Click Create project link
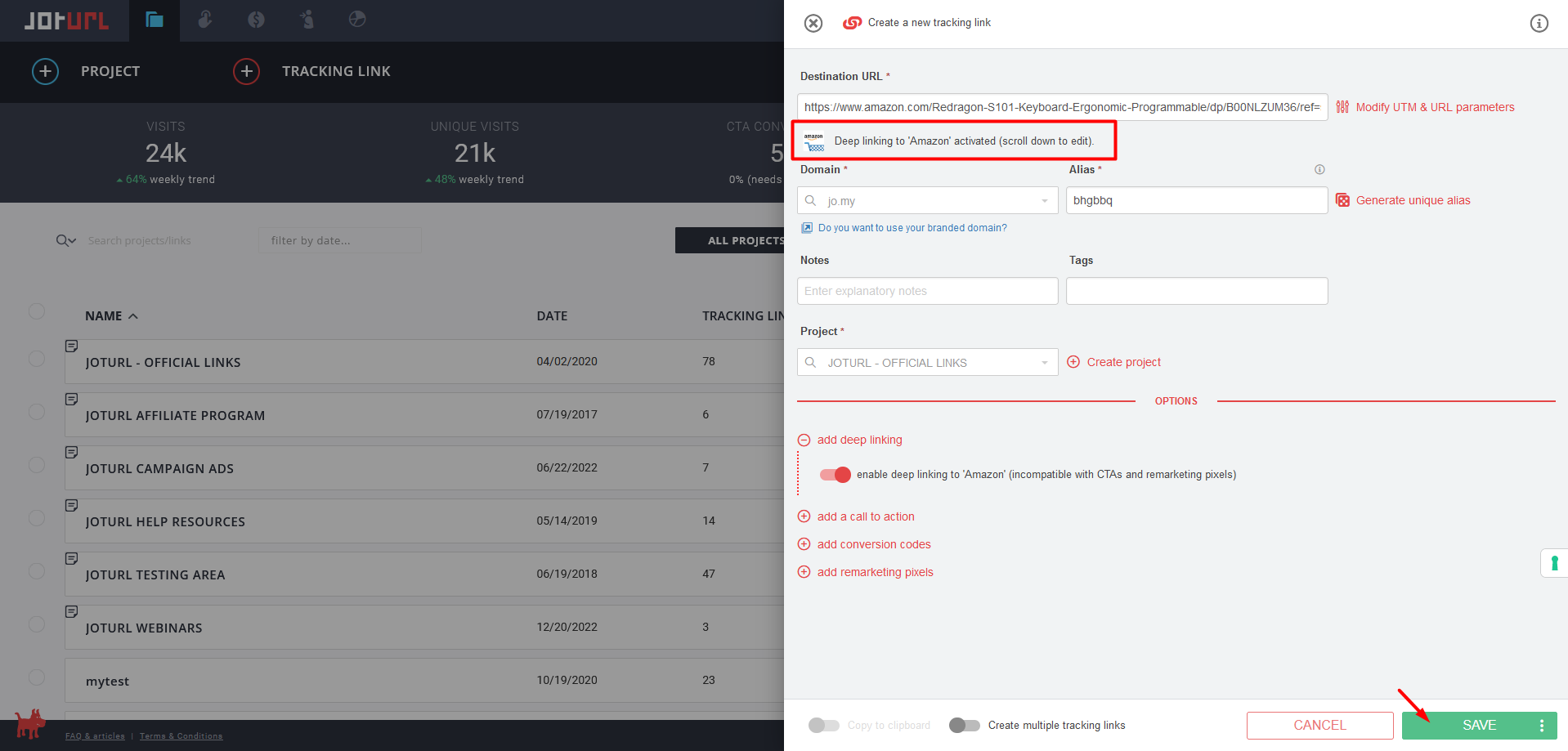 click(x=1123, y=362)
